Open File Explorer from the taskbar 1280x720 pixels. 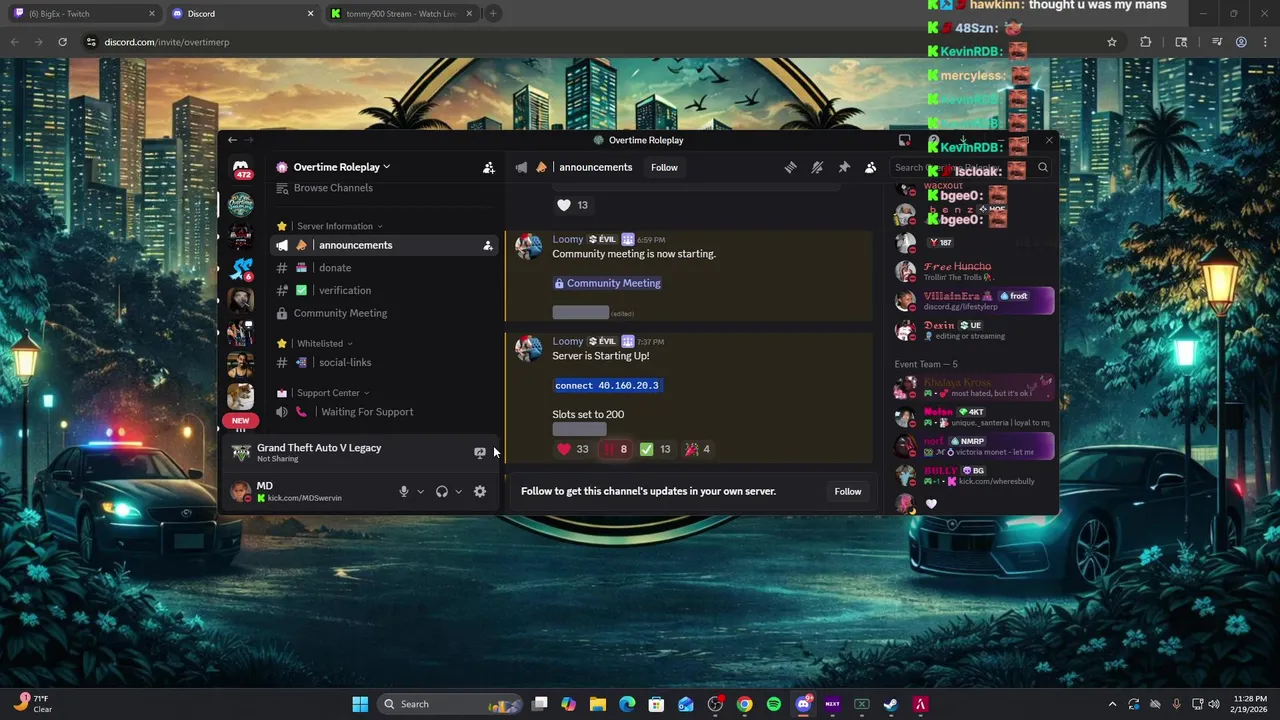click(598, 704)
